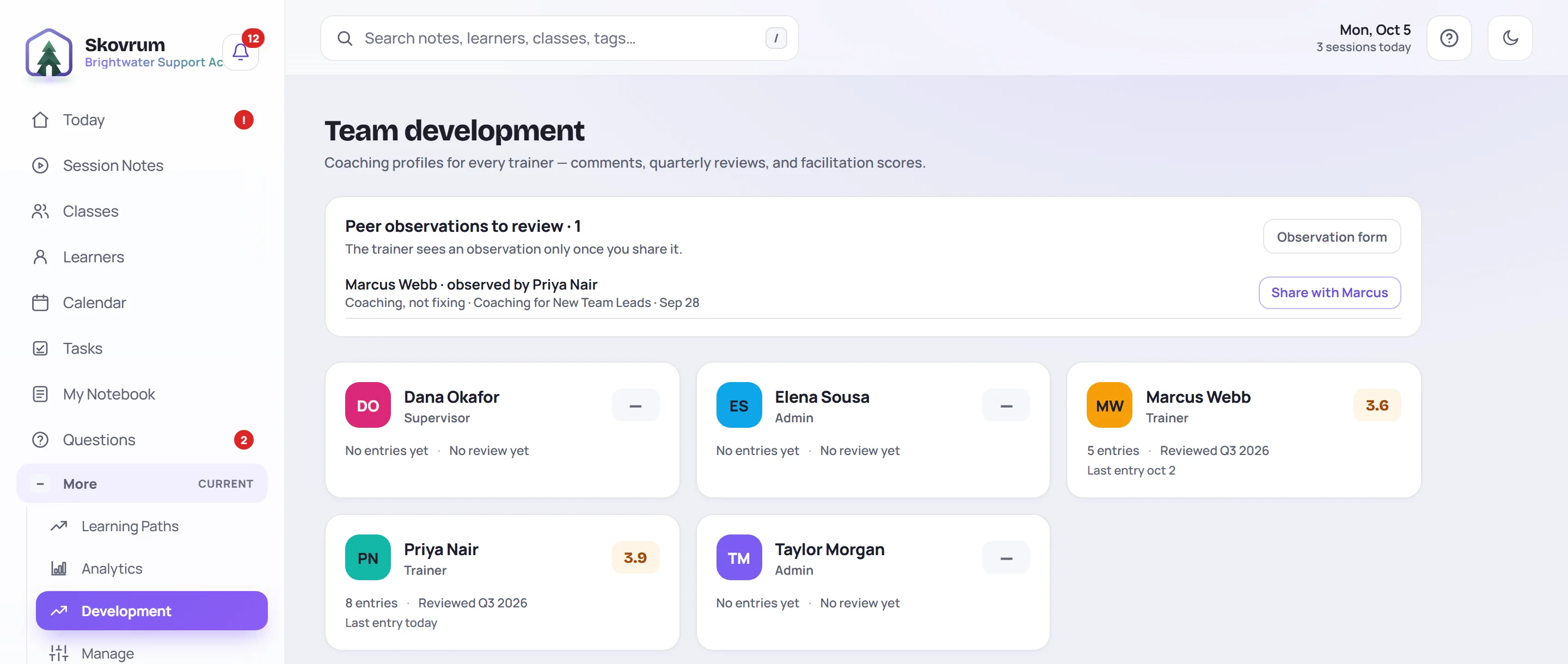Viewport: 1568px width, 664px height.
Task: Open Classes in sidebar
Action: pyautogui.click(x=142, y=211)
